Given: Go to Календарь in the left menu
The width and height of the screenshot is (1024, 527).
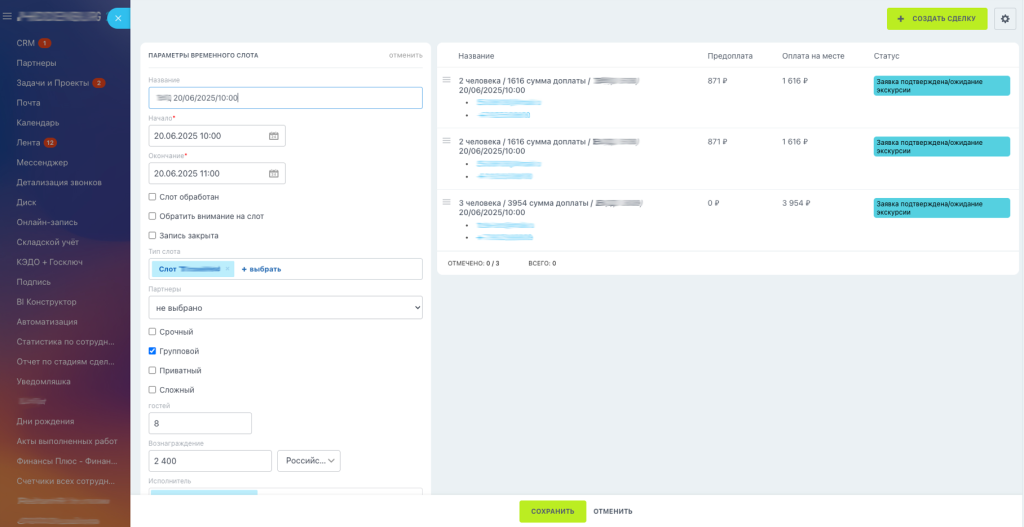Looking at the screenshot, I should 37,123.
